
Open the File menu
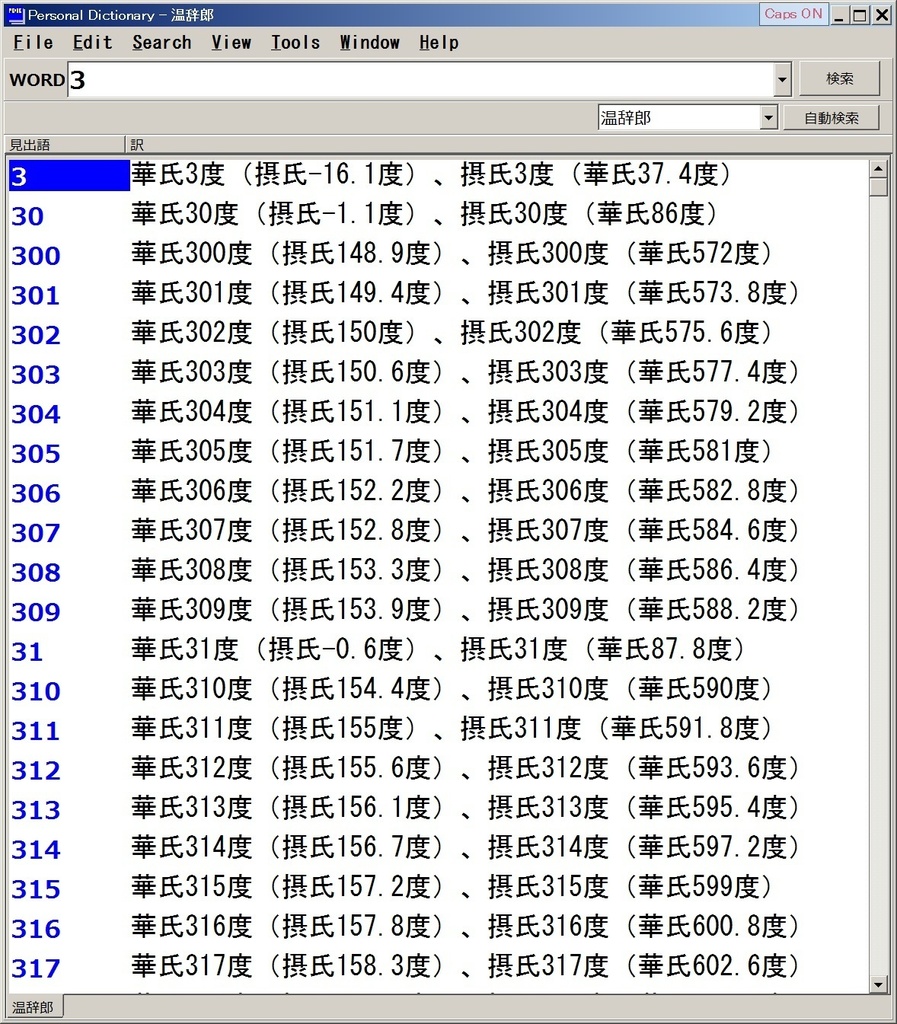33,42
